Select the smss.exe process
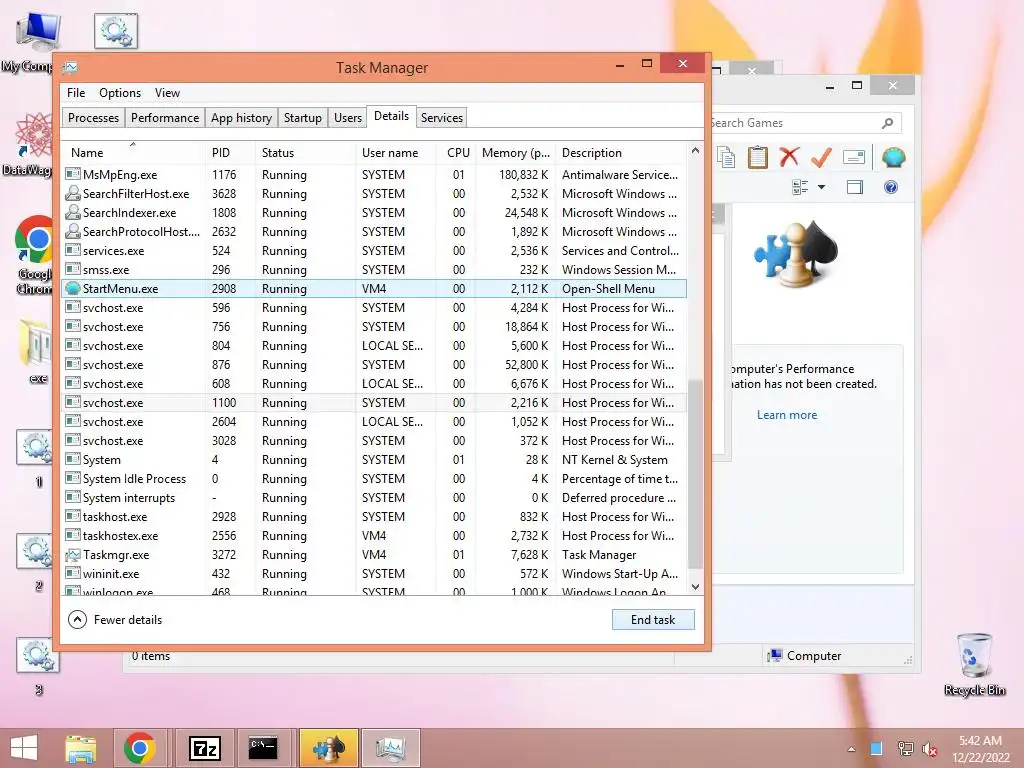Viewport: 1024px width, 768px height. click(374, 270)
